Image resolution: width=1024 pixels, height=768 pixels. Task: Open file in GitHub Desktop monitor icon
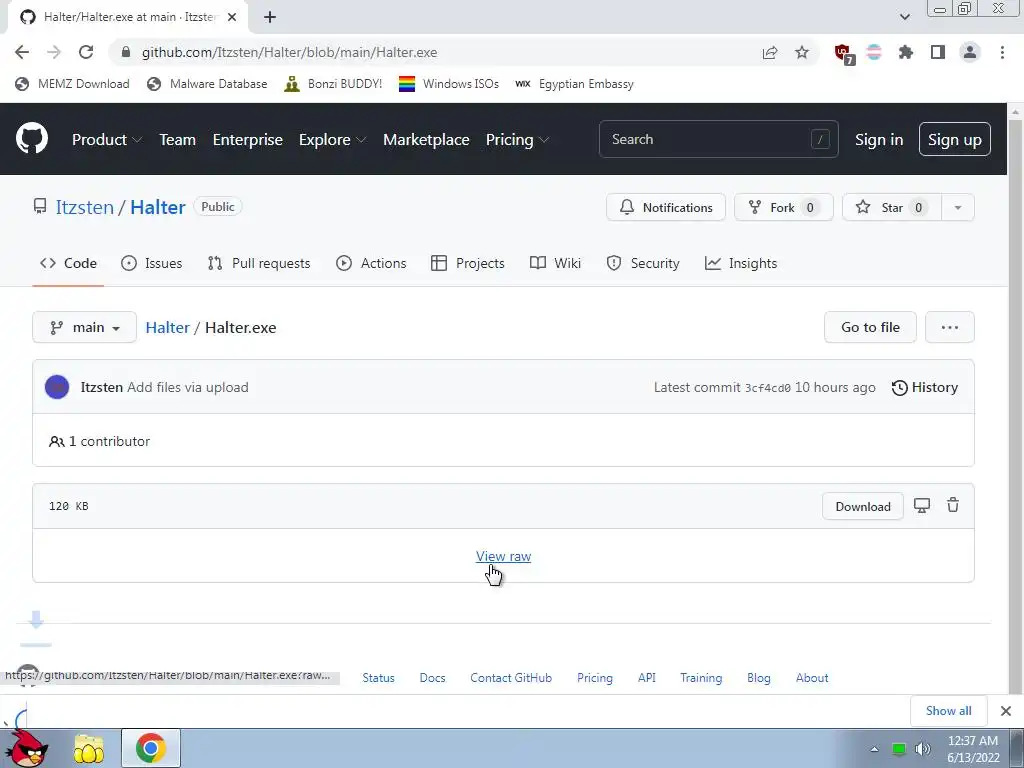[x=921, y=505]
